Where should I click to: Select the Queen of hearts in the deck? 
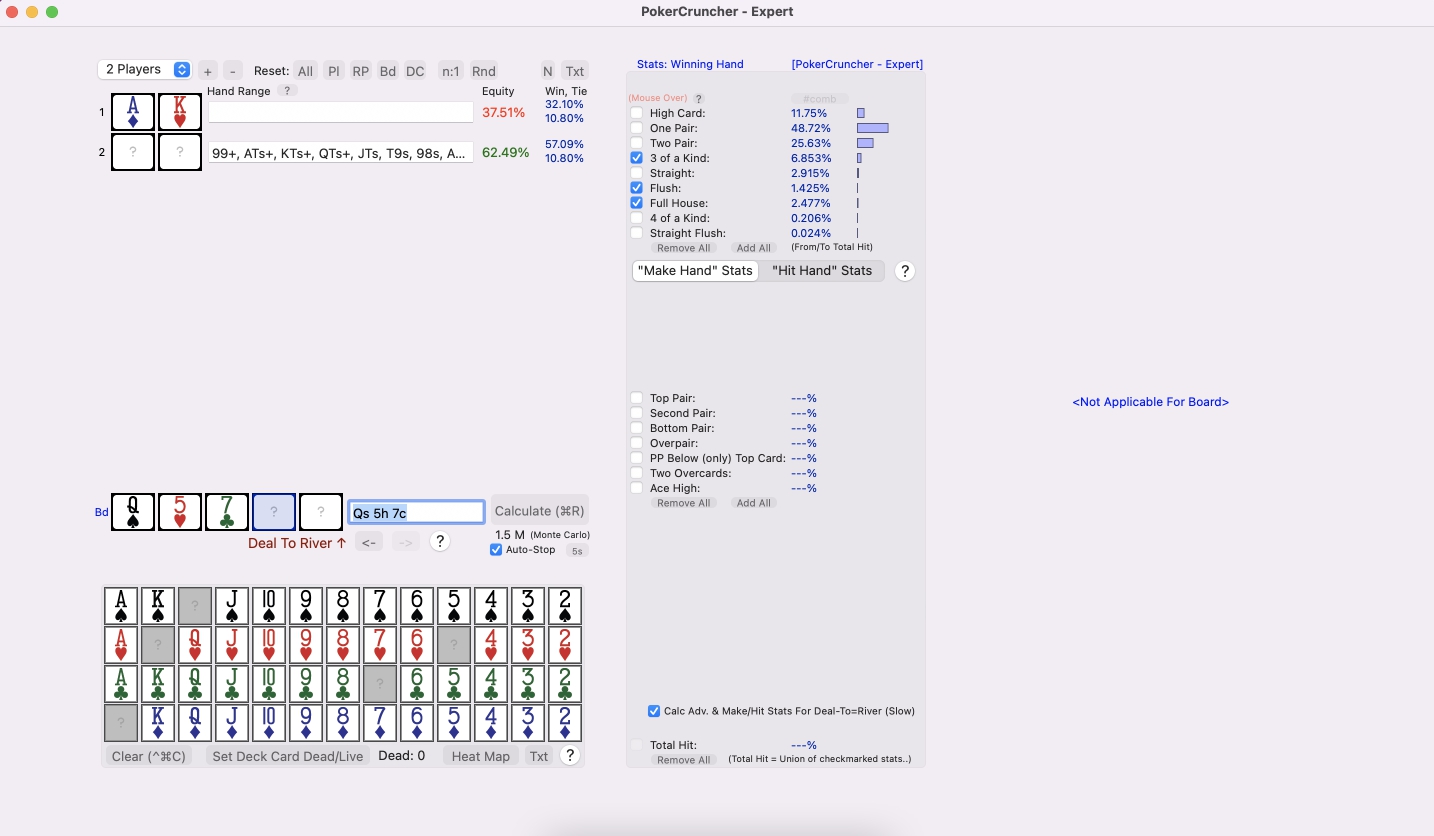coord(195,645)
